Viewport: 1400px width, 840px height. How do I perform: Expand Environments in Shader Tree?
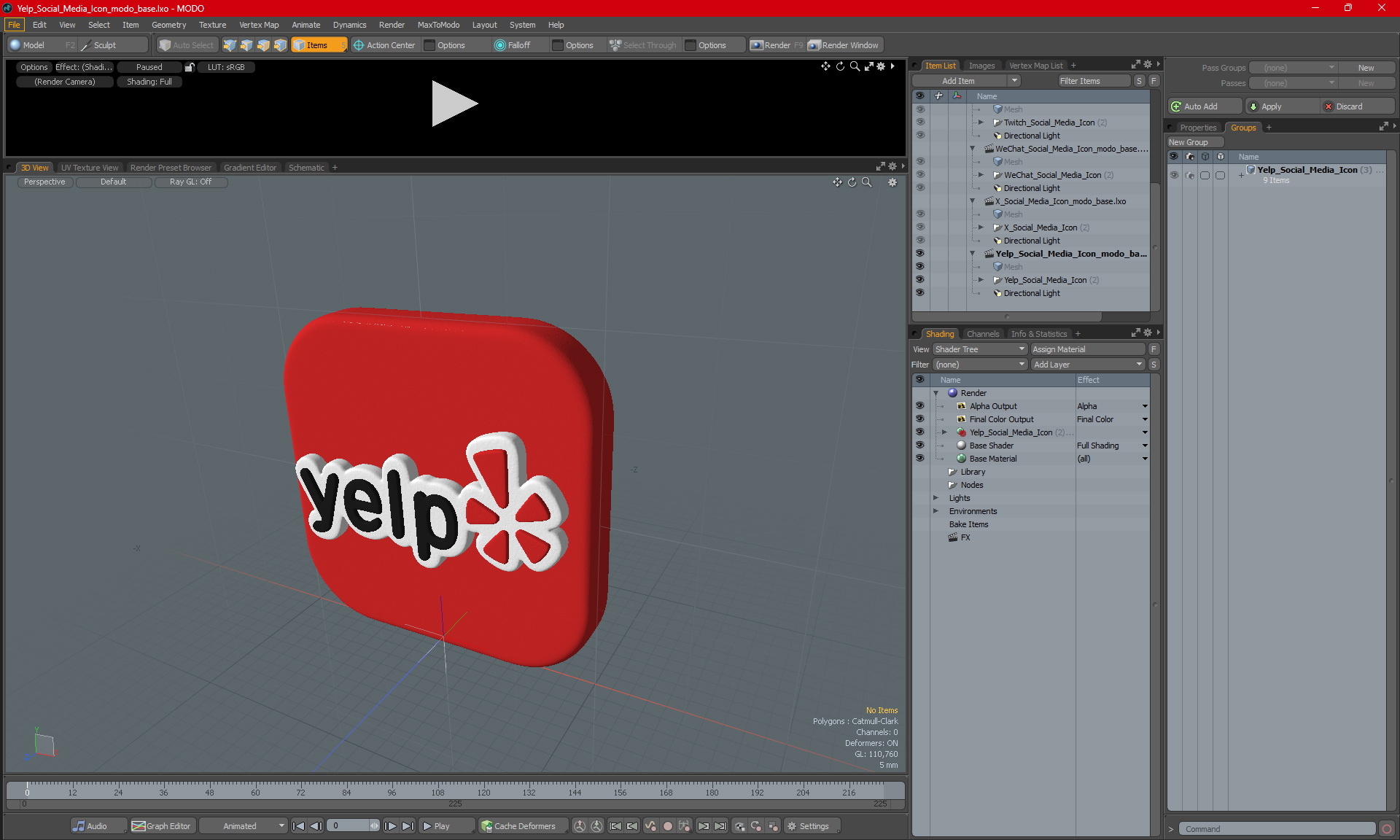[936, 511]
